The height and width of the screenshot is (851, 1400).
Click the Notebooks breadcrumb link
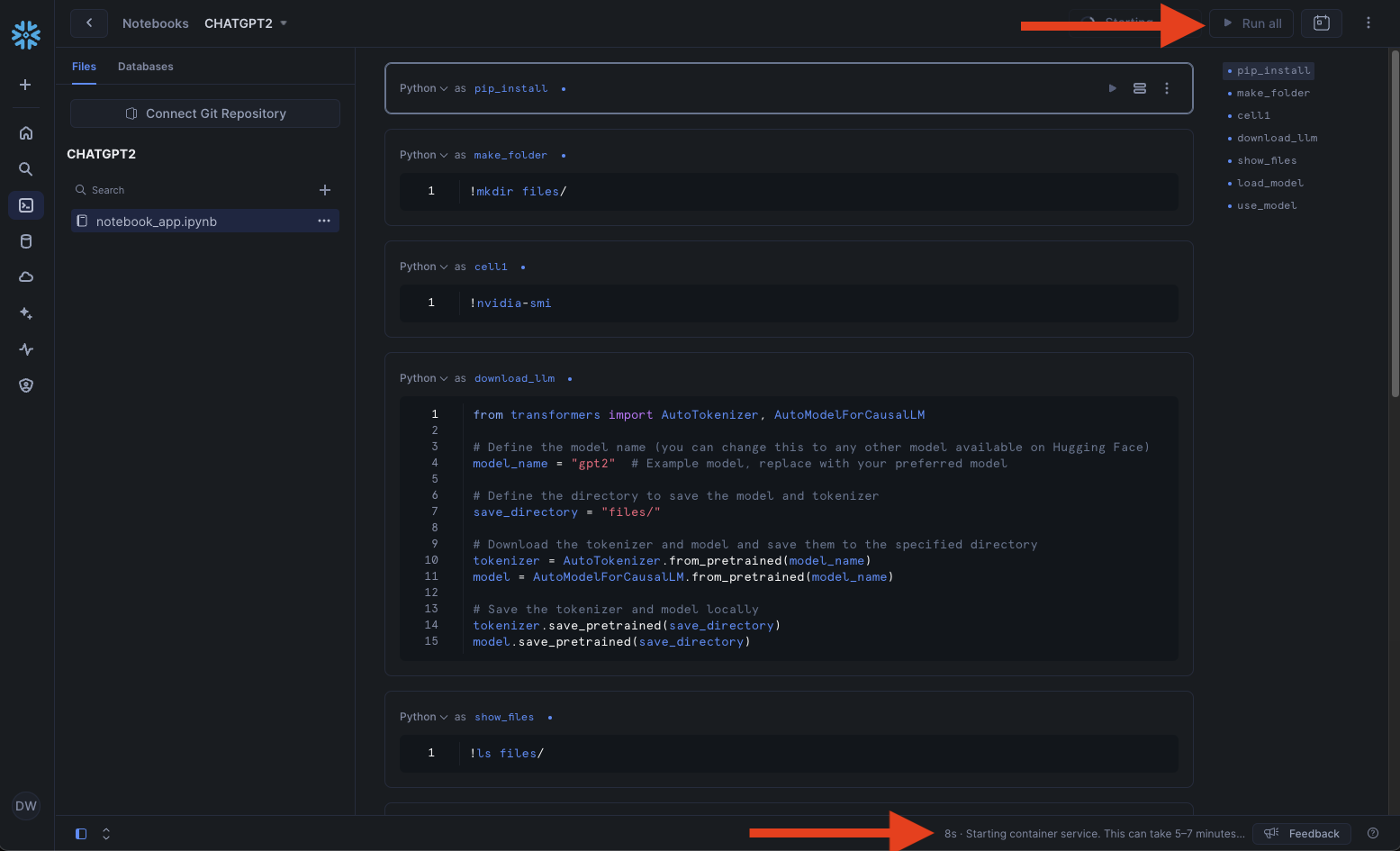coord(156,23)
